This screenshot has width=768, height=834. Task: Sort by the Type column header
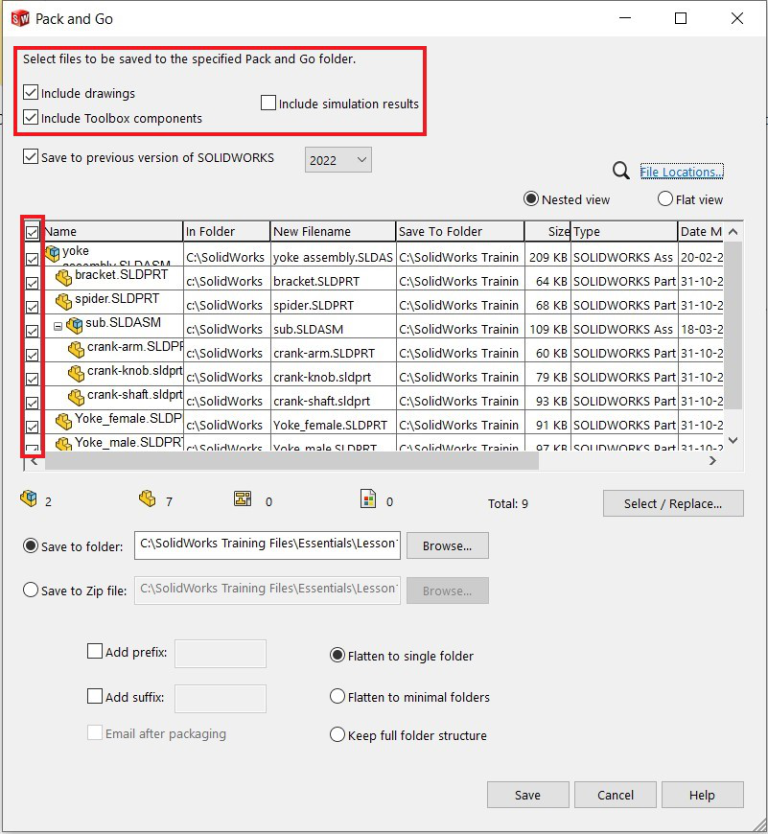click(624, 231)
